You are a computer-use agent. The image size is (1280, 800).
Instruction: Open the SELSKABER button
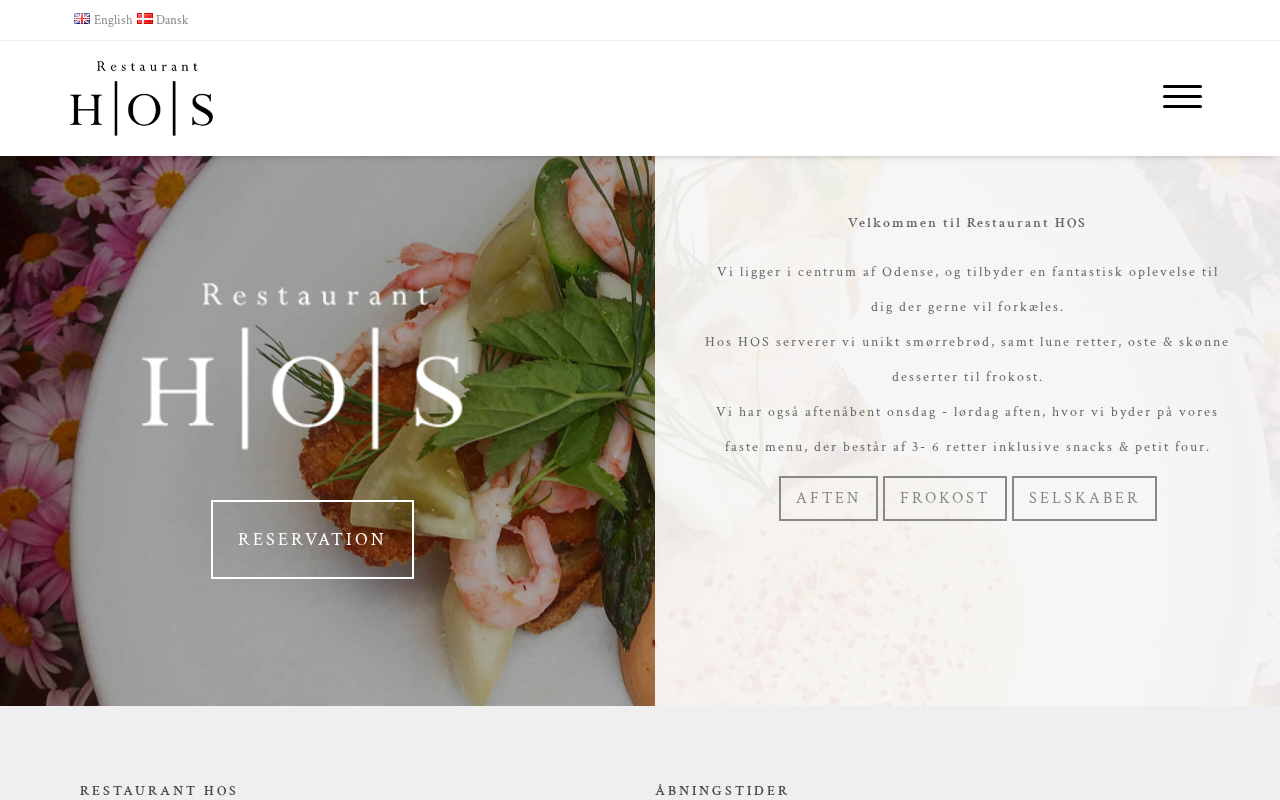[1084, 498]
